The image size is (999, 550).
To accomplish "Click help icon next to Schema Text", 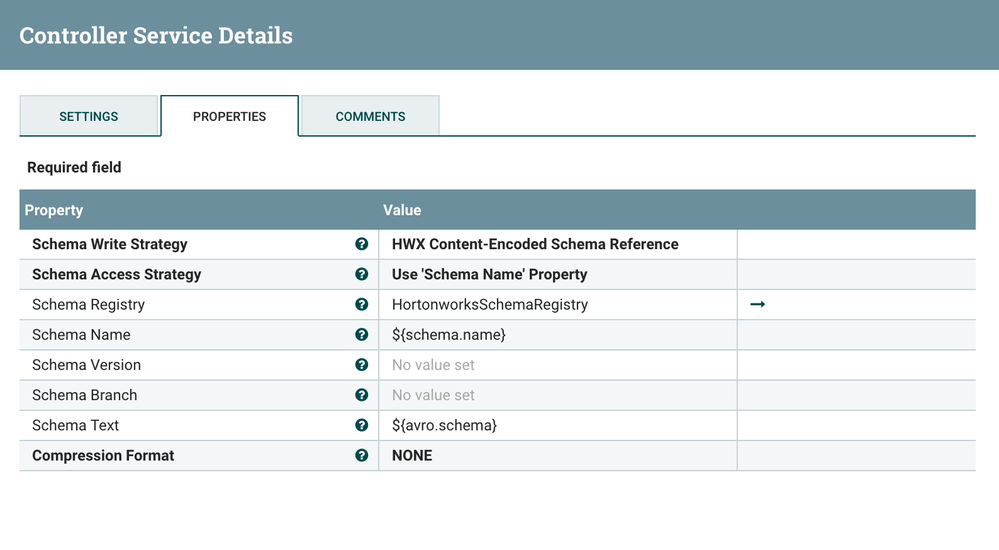I will tap(362, 425).
